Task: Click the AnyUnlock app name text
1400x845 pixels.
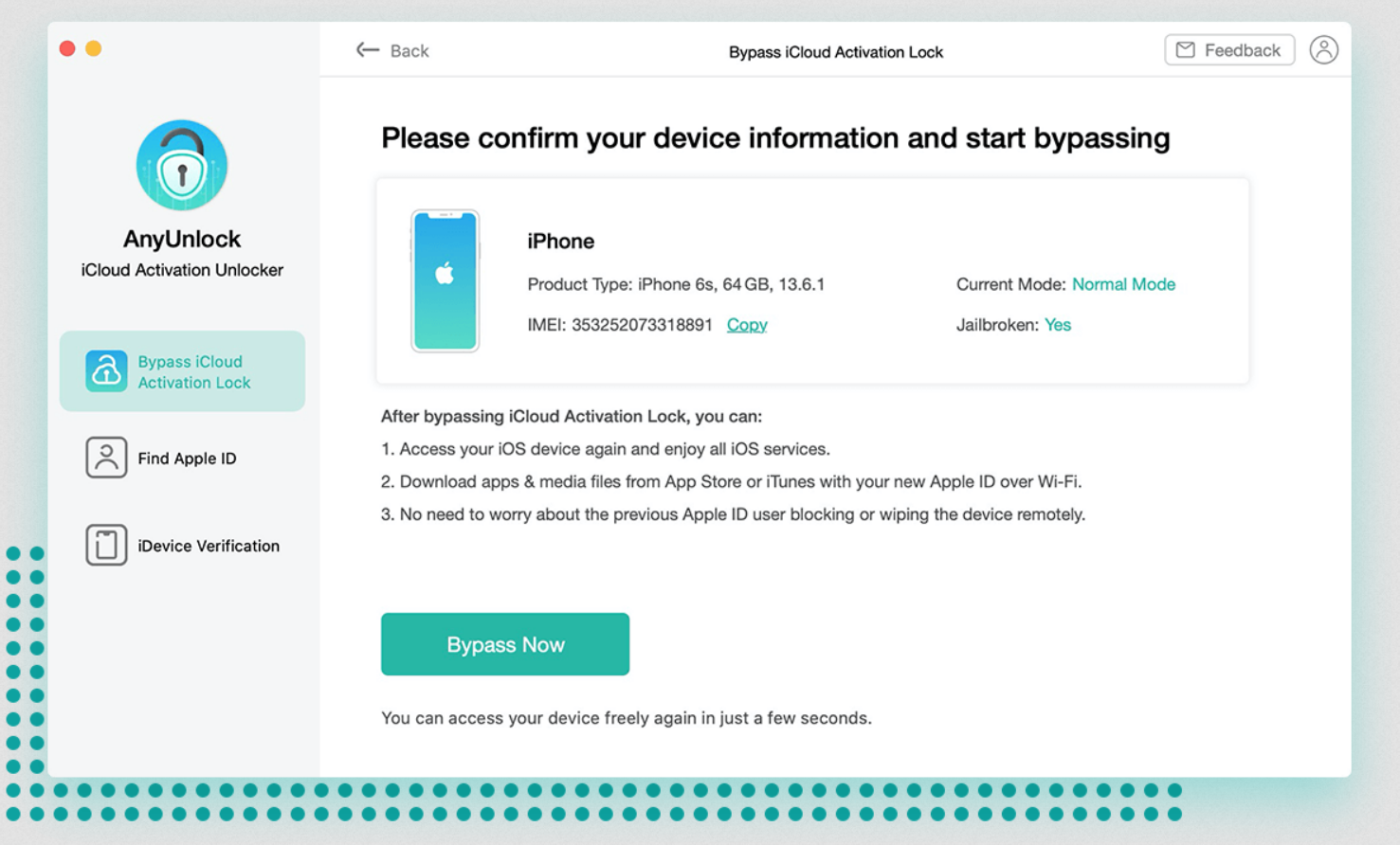Action: [182, 239]
